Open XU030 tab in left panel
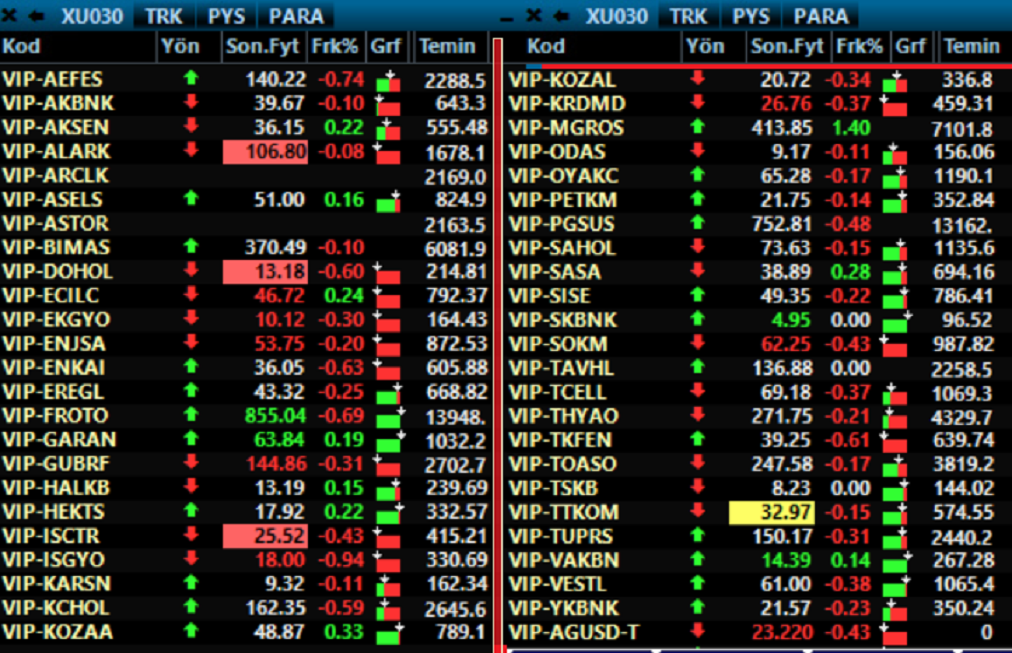Image resolution: width=1012 pixels, height=653 pixels. (92, 15)
